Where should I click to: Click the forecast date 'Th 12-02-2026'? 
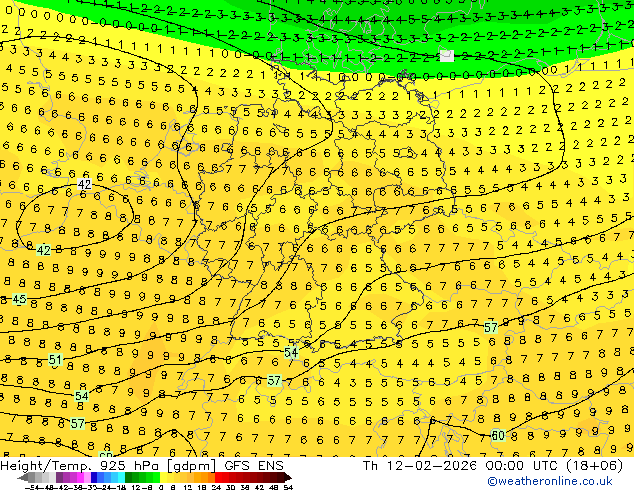(x=420, y=466)
